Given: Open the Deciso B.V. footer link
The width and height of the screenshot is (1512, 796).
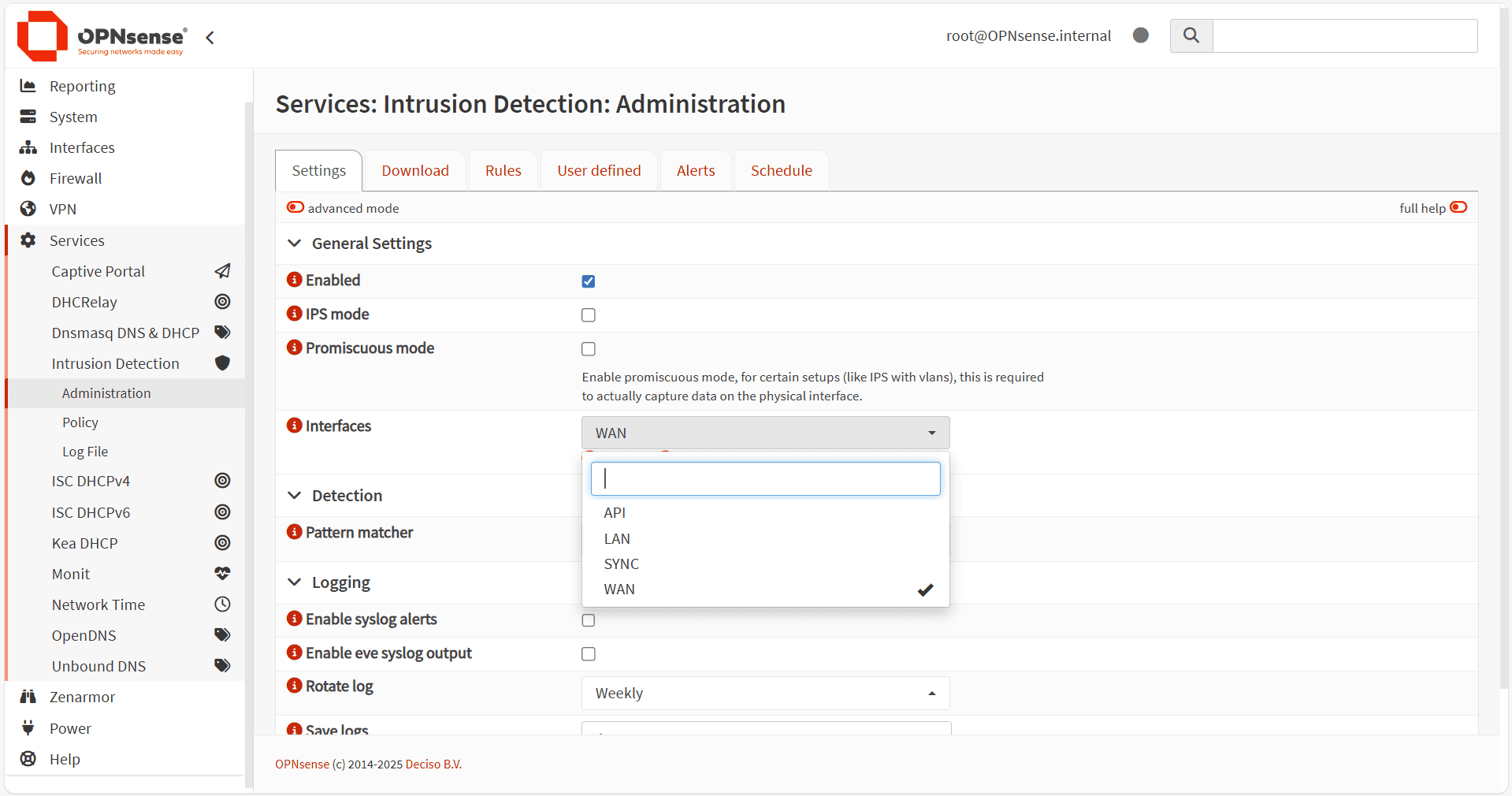Looking at the screenshot, I should click(x=433, y=764).
